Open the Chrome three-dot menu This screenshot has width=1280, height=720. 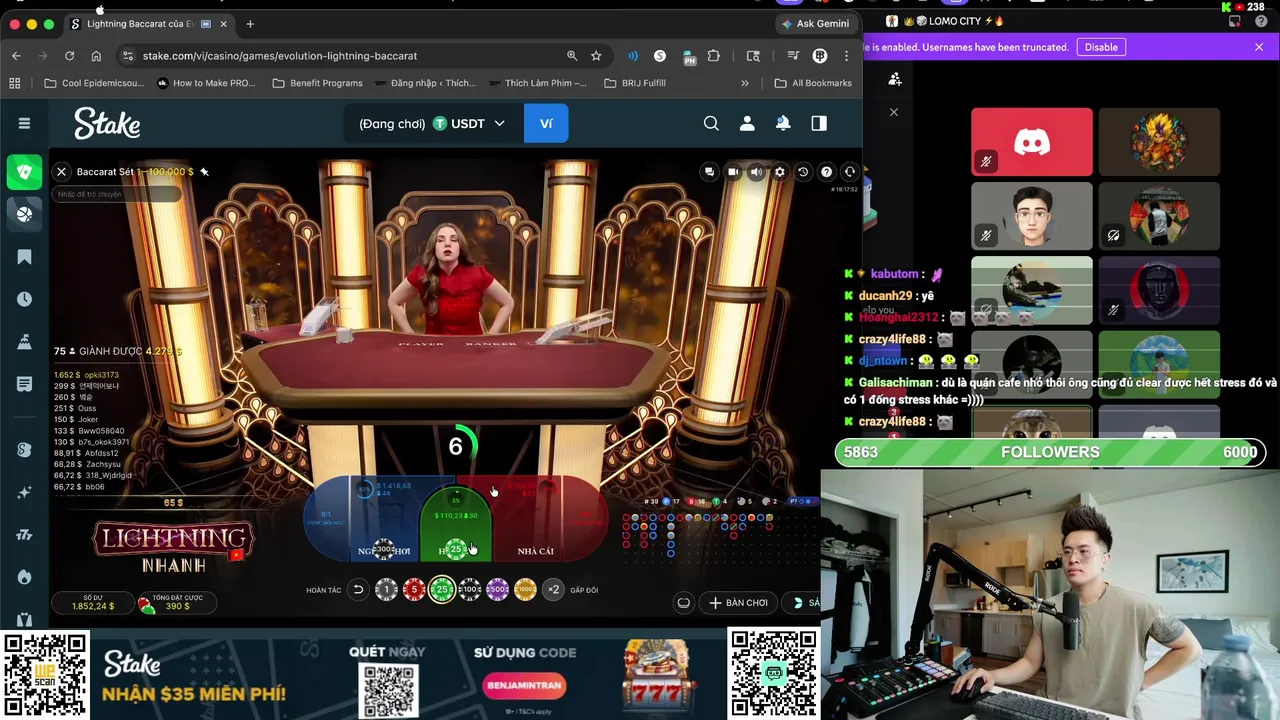(x=847, y=56)
